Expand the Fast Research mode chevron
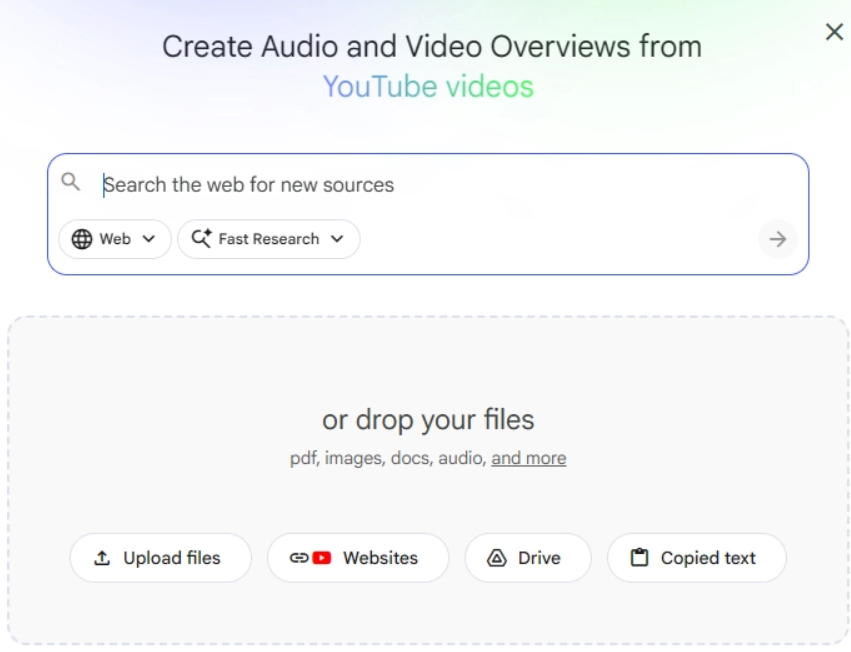This screenshot has height=652, width=851. (x=337, y=239)
